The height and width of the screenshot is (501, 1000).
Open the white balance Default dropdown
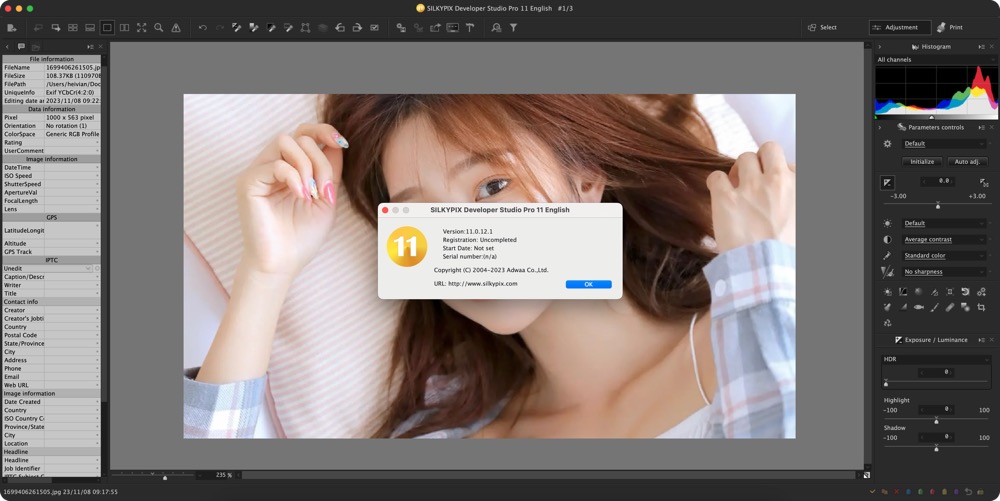click(945, 224)
